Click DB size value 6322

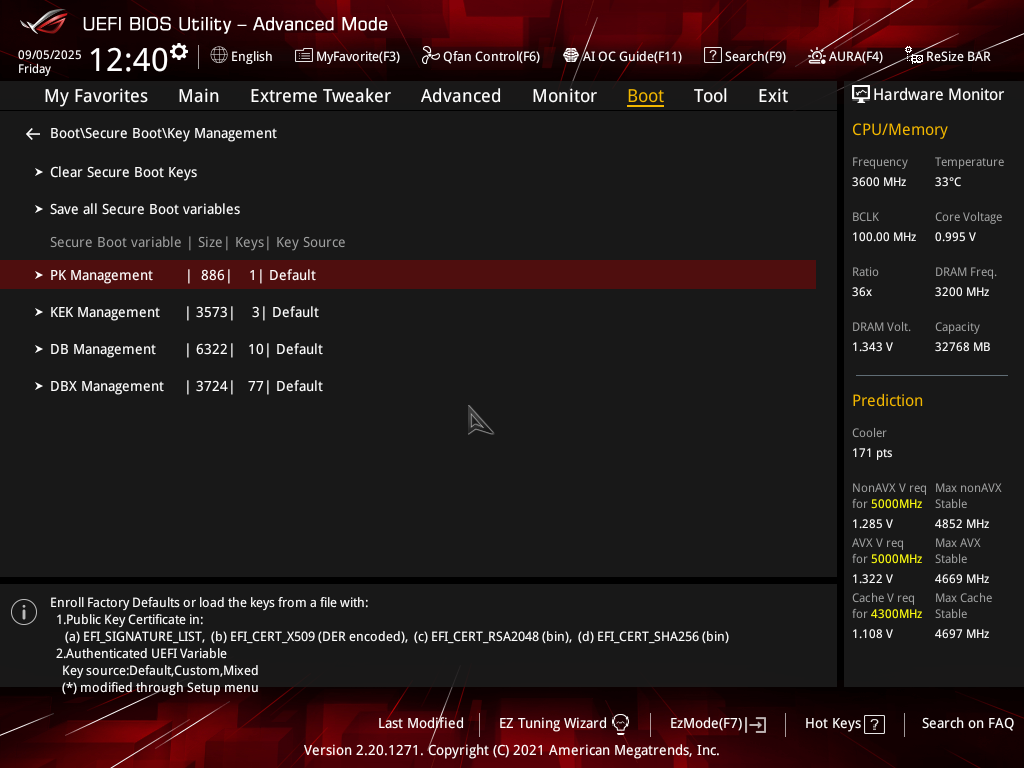212,349
